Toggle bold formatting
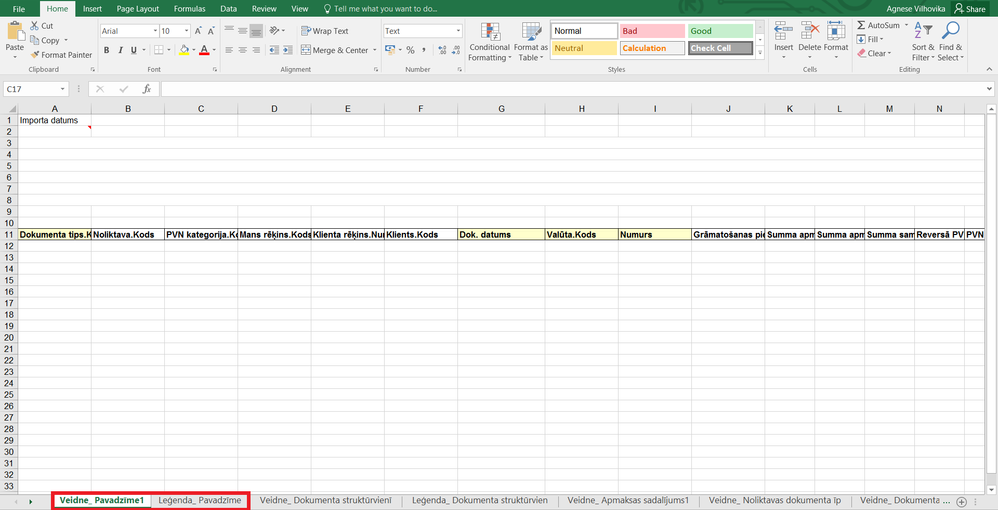998x510 pixels. (x=106, y=50)
